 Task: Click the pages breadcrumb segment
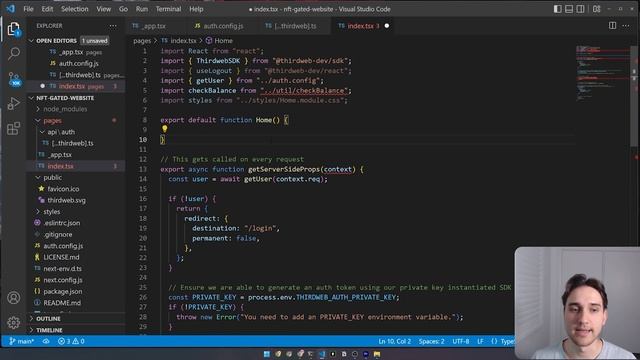point(142,41)
